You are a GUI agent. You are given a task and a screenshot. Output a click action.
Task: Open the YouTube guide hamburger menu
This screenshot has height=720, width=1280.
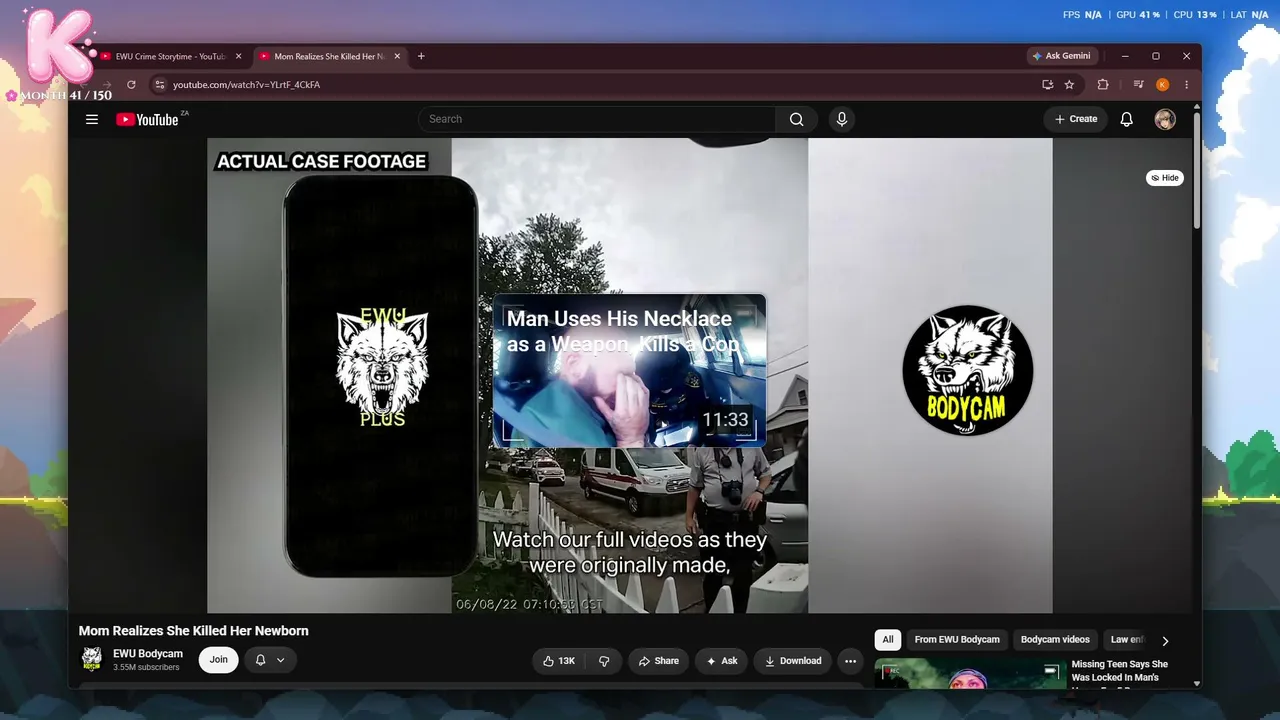click(92, 119)
